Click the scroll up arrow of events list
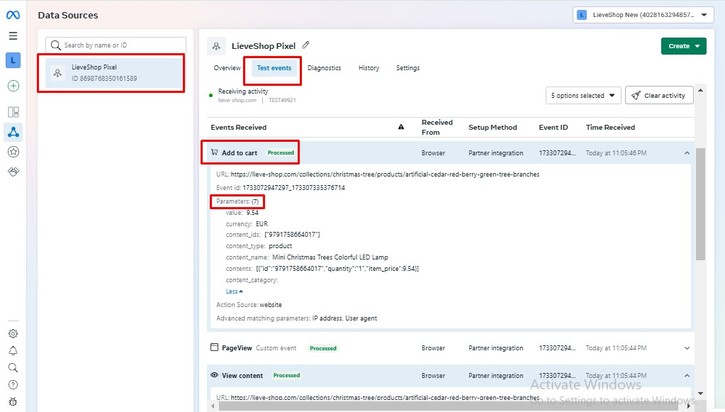725x412 pixels. [x=700, y=91]
